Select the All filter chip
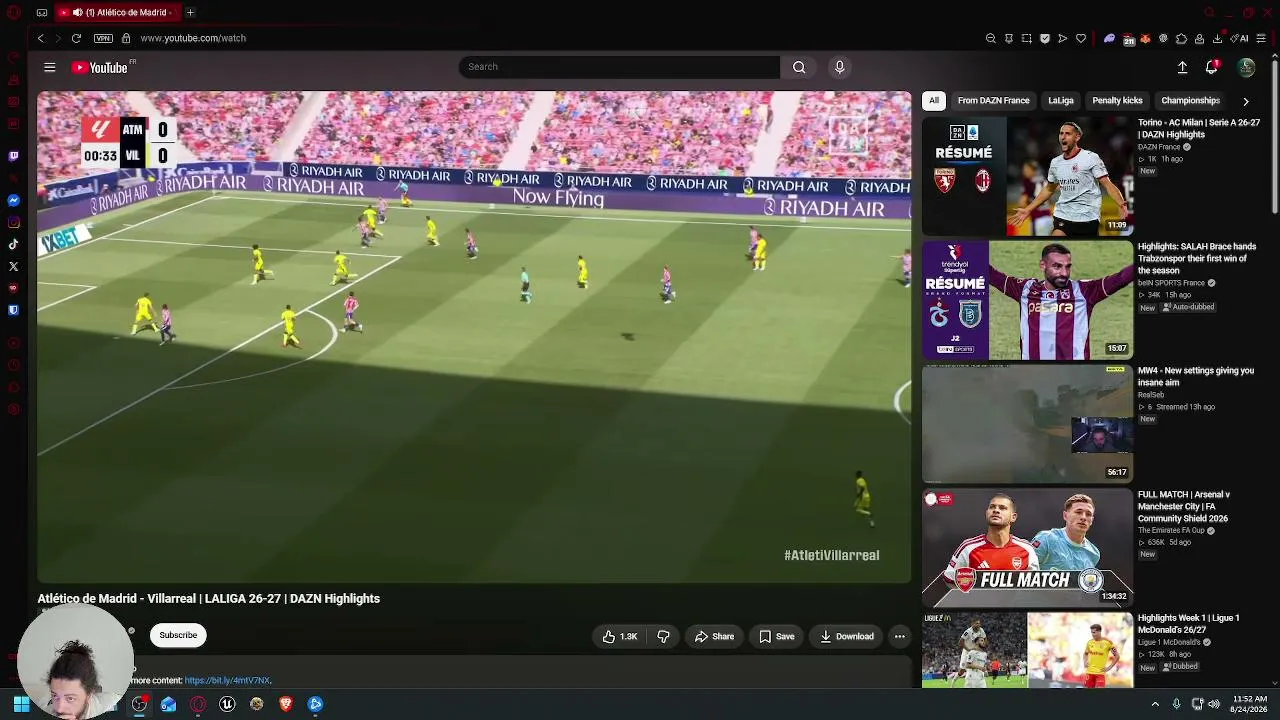Image resolution: width=1280 pixels, height=720 pixels. (934, 100)
